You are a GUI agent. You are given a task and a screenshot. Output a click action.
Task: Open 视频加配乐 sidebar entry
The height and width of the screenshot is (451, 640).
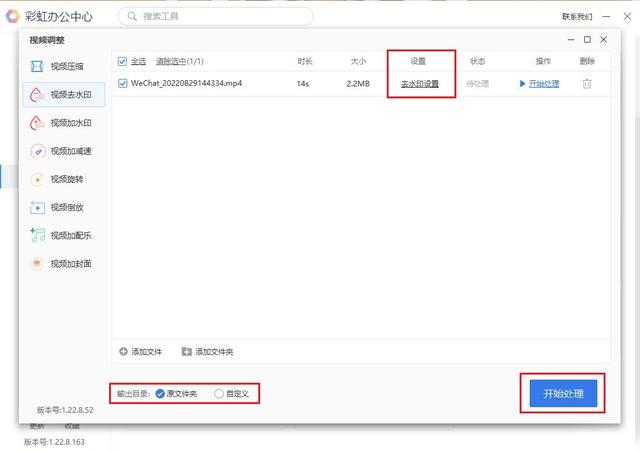(64, 235)
